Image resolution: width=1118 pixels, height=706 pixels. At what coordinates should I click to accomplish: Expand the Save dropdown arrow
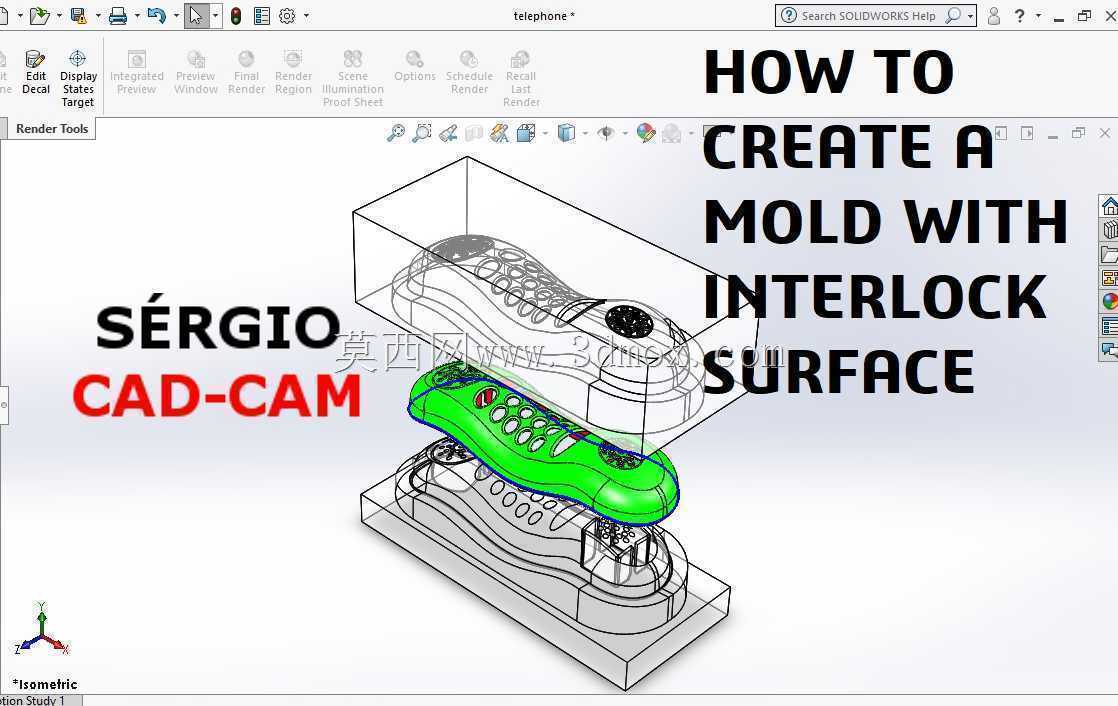pyautogui.click(x=98, y=16)
